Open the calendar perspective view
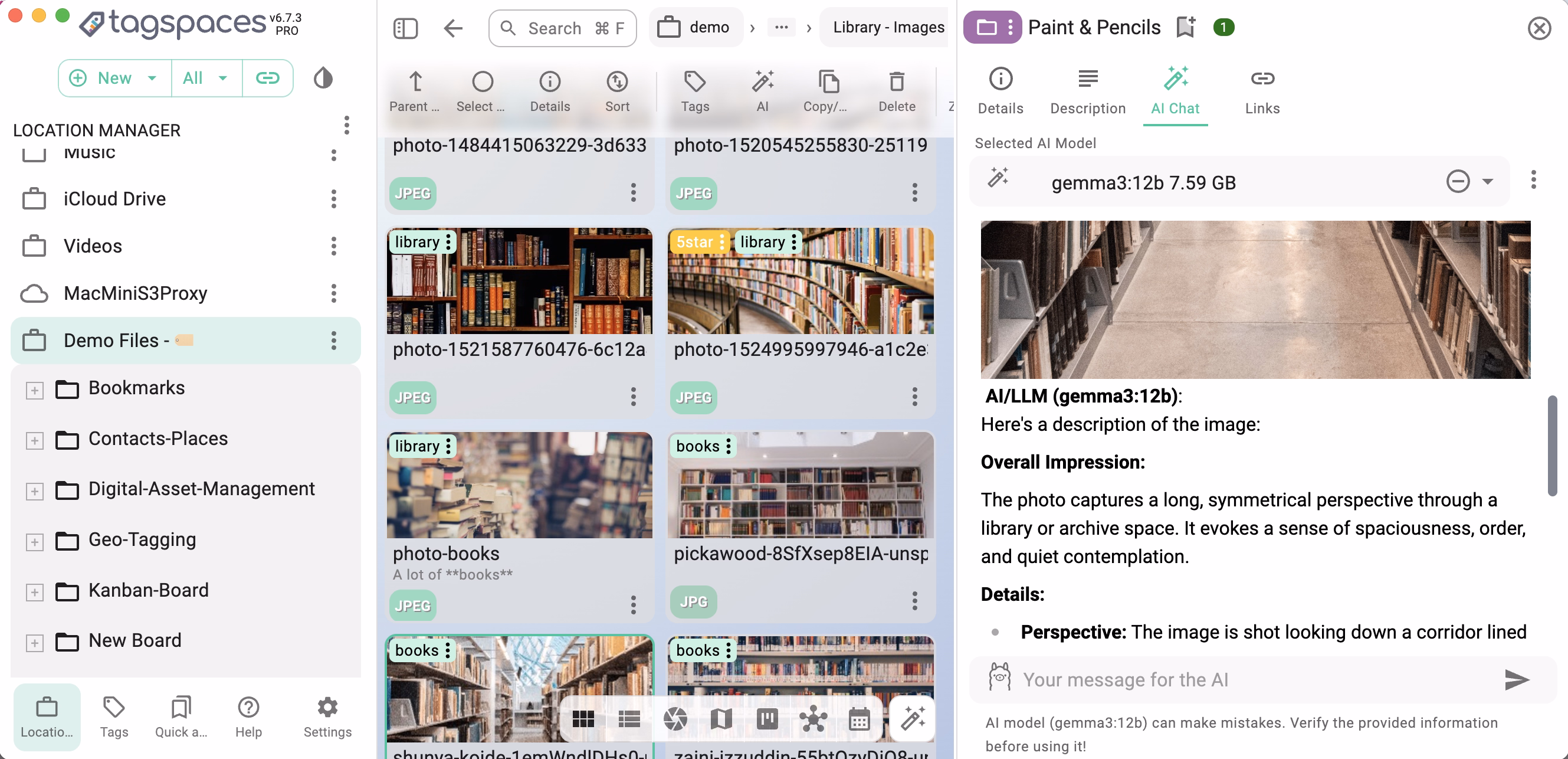Screen dimensions: 1568x759 point(858,719)
